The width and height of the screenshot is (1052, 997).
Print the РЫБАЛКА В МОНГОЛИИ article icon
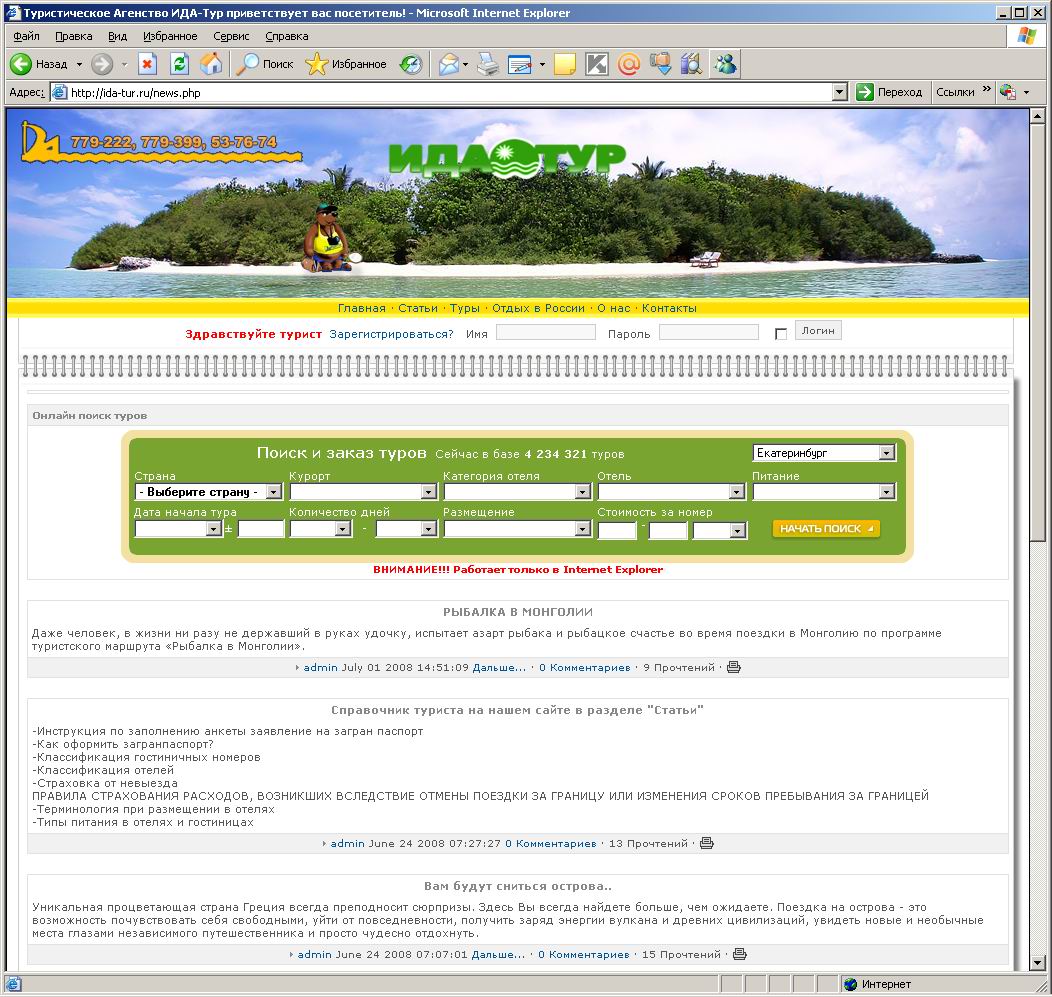point(734,667)
